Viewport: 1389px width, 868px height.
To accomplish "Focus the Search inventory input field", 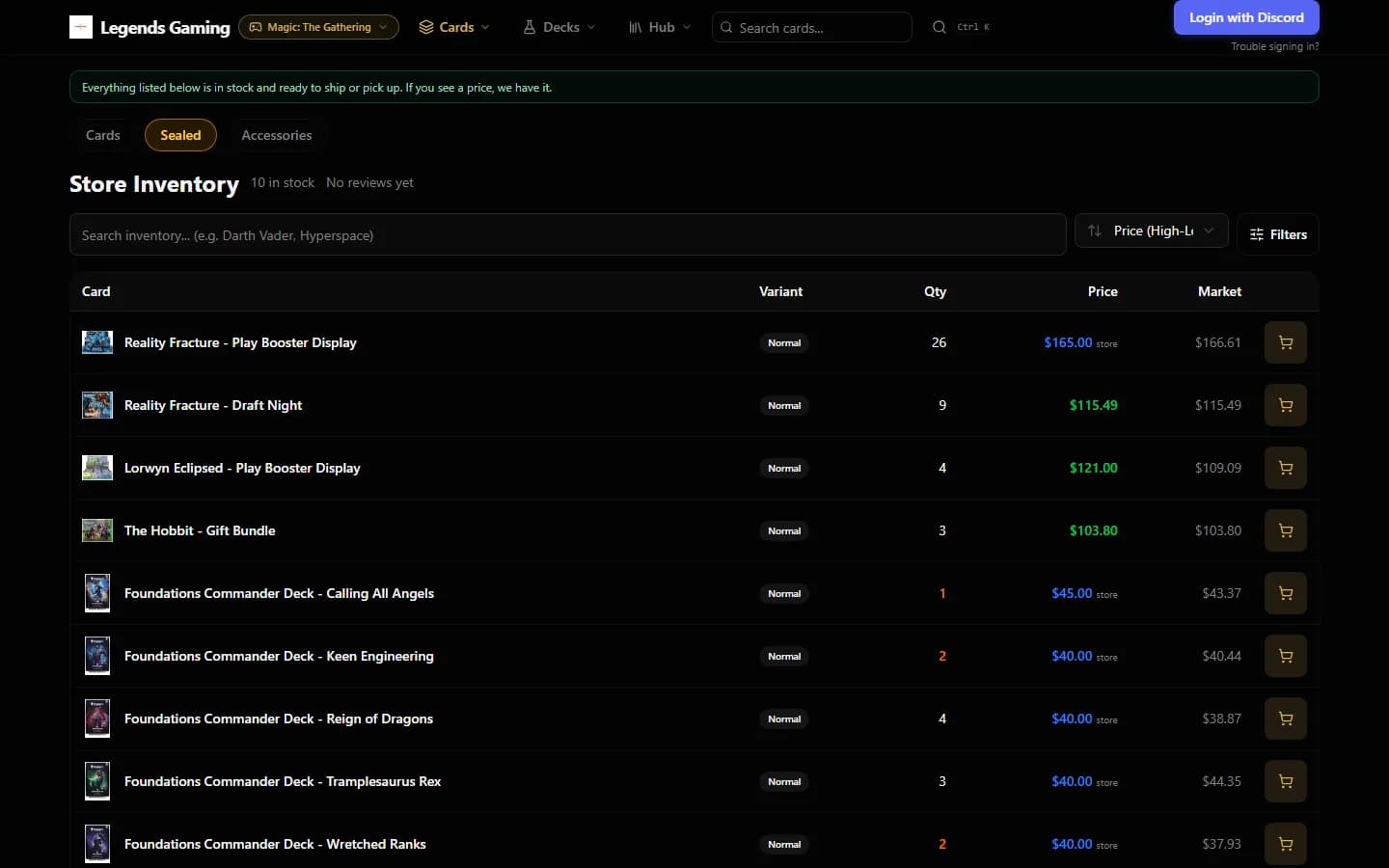I will (x=567, y=234).
